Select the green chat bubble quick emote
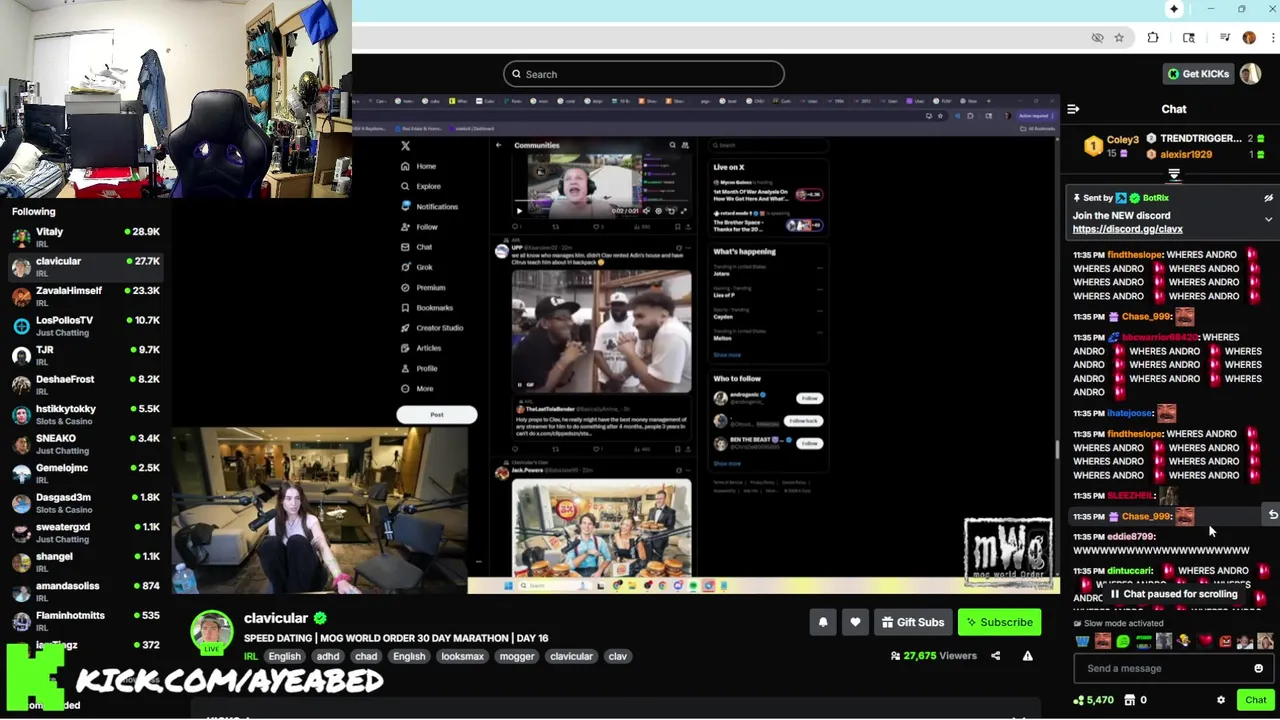 [1123, 642]
